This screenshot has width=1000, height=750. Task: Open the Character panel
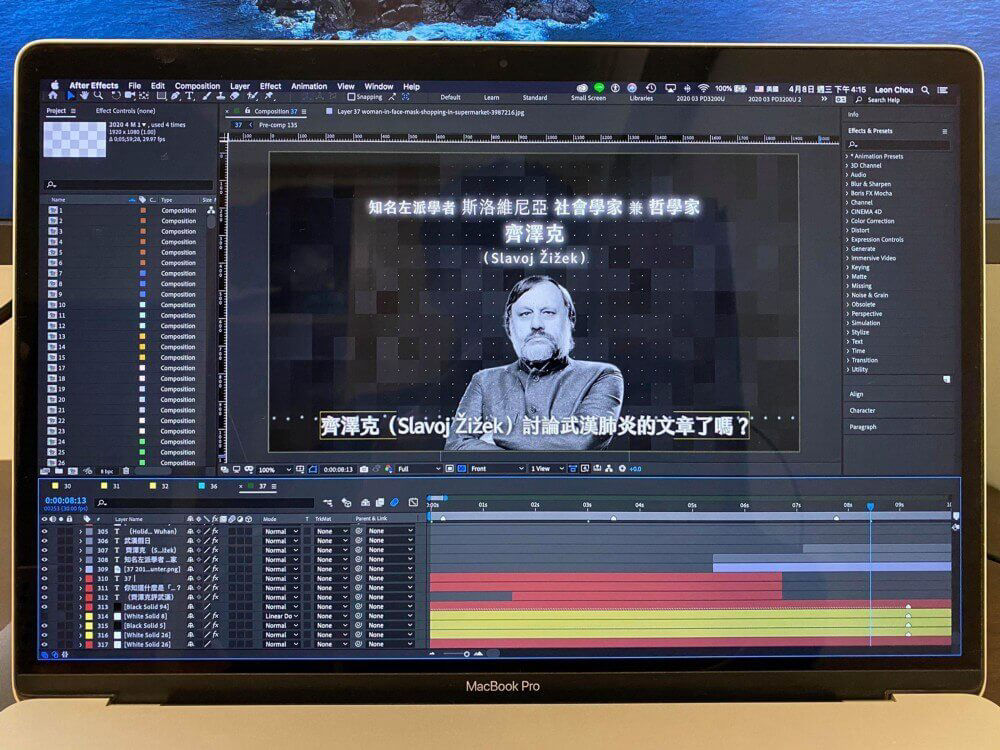tap(862, 411)
